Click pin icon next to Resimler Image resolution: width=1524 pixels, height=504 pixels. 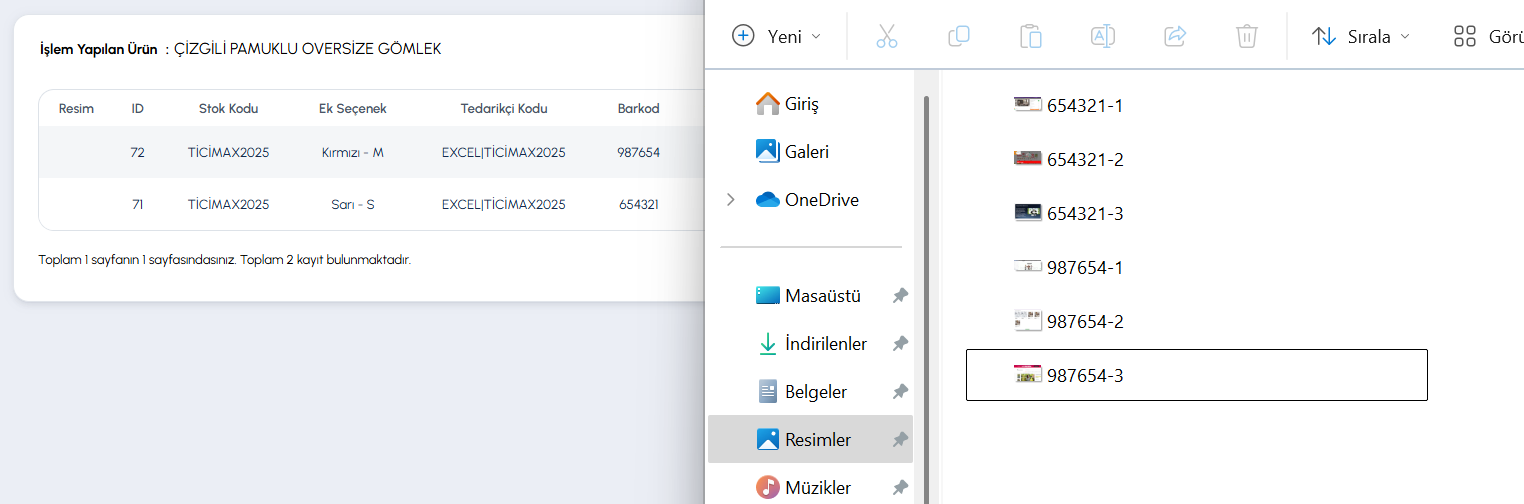pyautogui.click(x=900, y=440)
